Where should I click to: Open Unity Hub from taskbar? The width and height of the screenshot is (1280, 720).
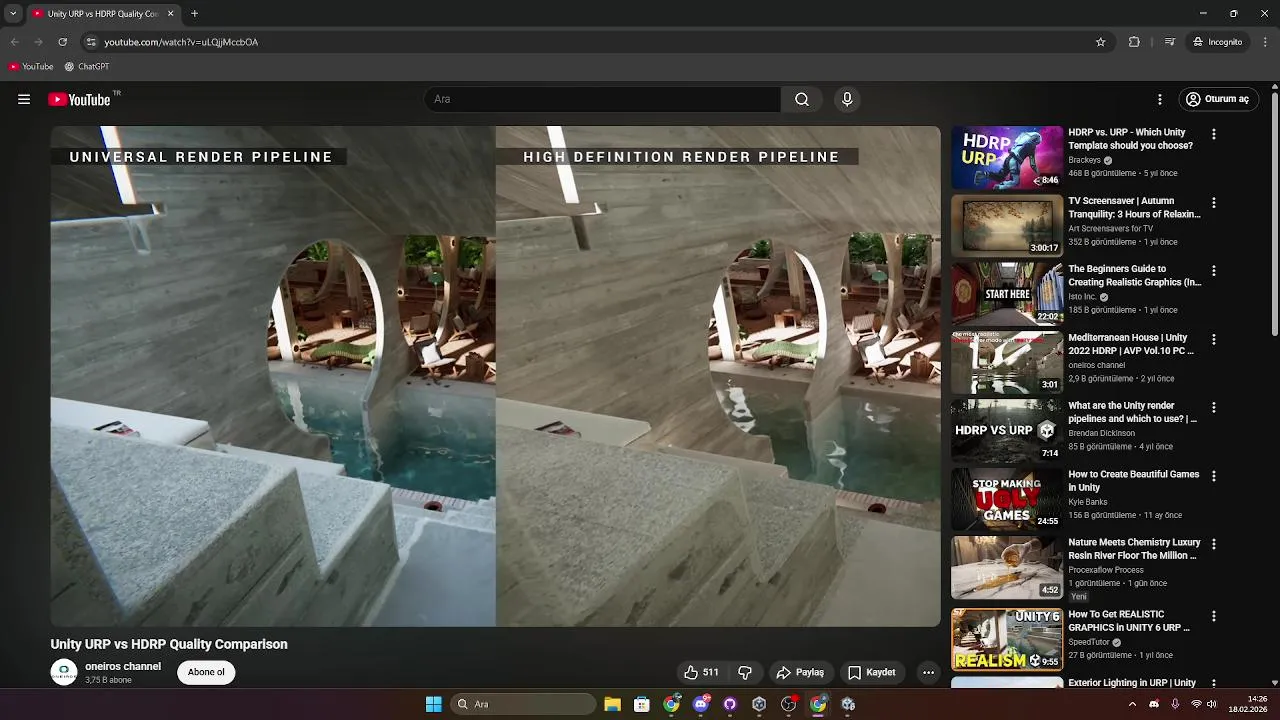point(759,704)
